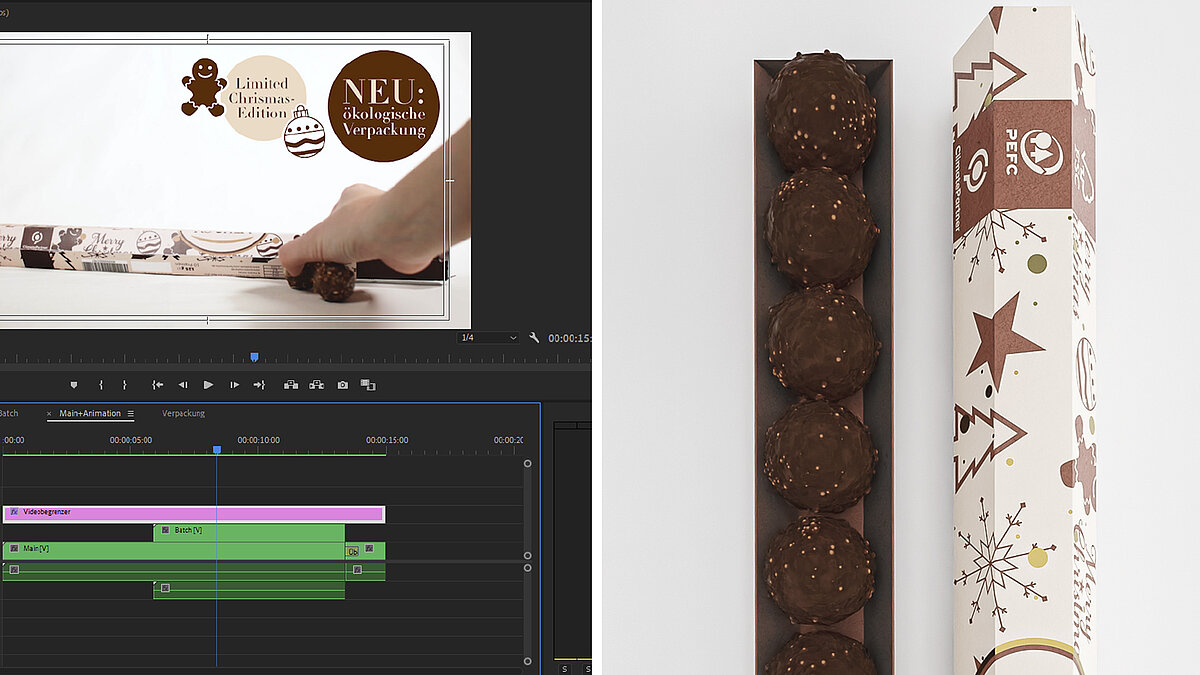Step forward one frame

tap(234, 385)
